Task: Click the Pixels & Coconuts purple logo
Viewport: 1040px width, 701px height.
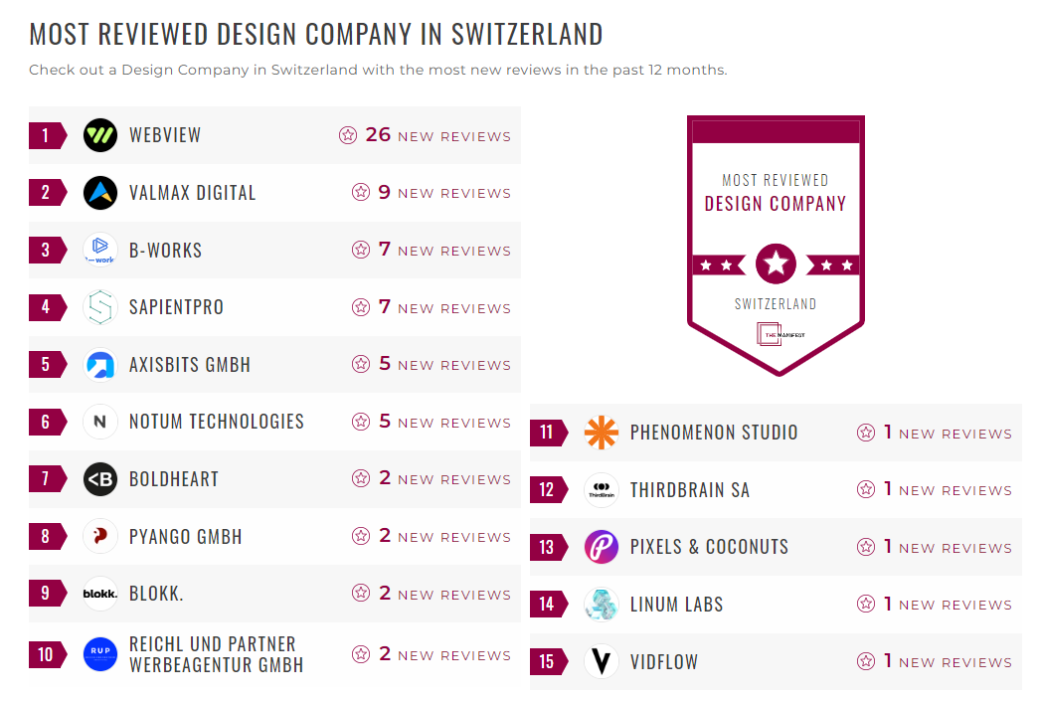Action: 601,547
